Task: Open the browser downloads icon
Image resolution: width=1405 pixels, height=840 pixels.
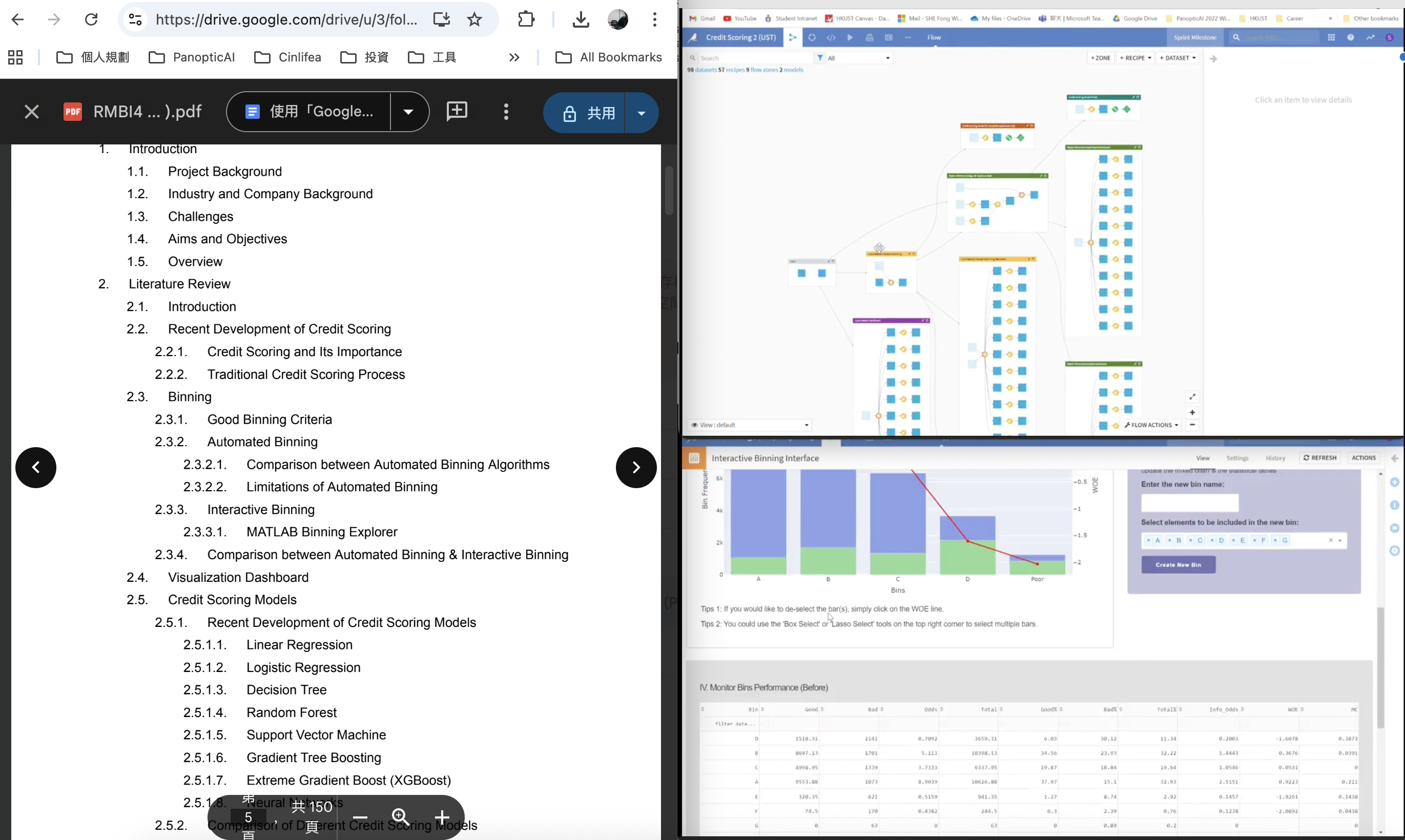Action: pos(581,20)
